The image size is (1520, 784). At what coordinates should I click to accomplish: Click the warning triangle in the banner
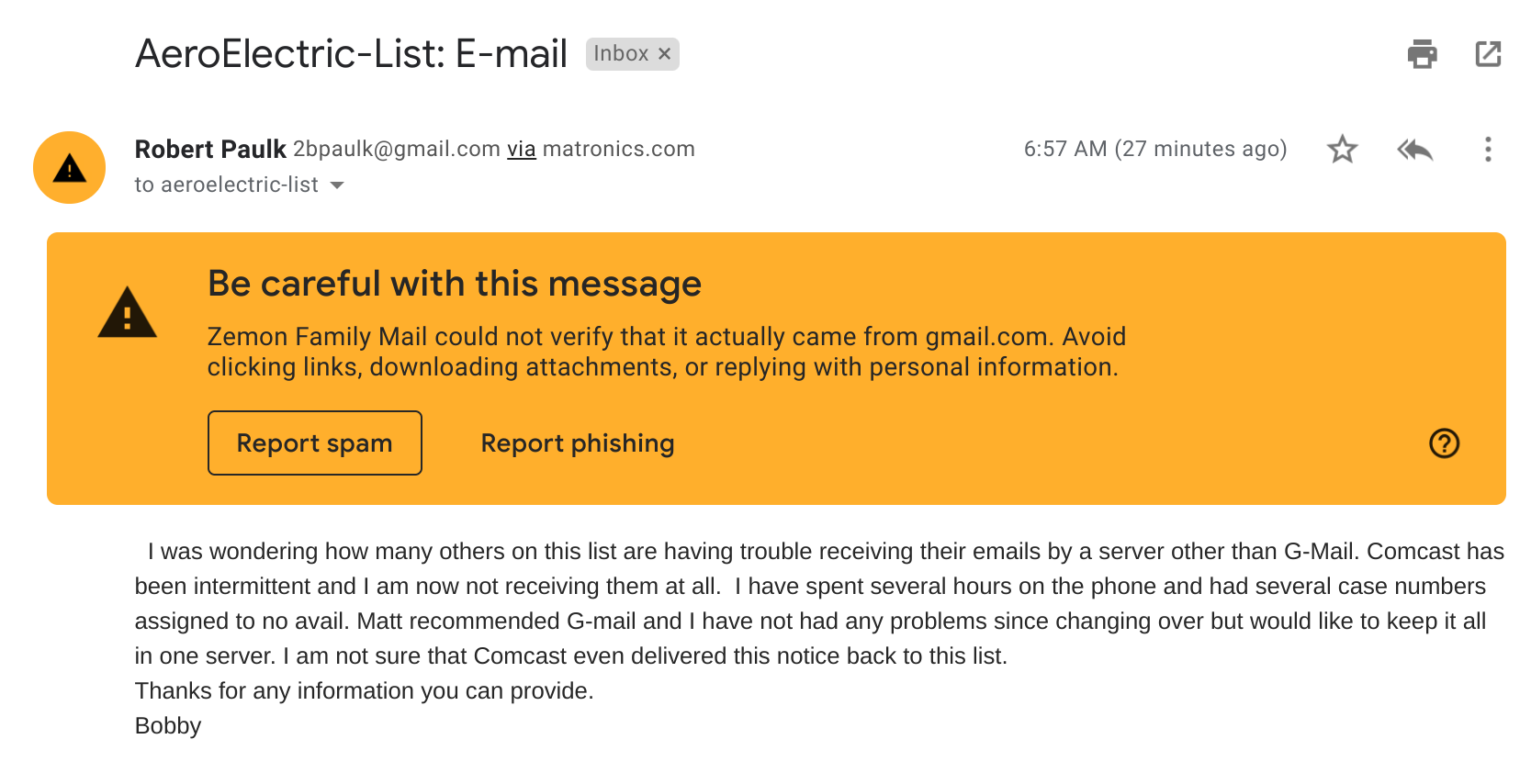point(128,314)
